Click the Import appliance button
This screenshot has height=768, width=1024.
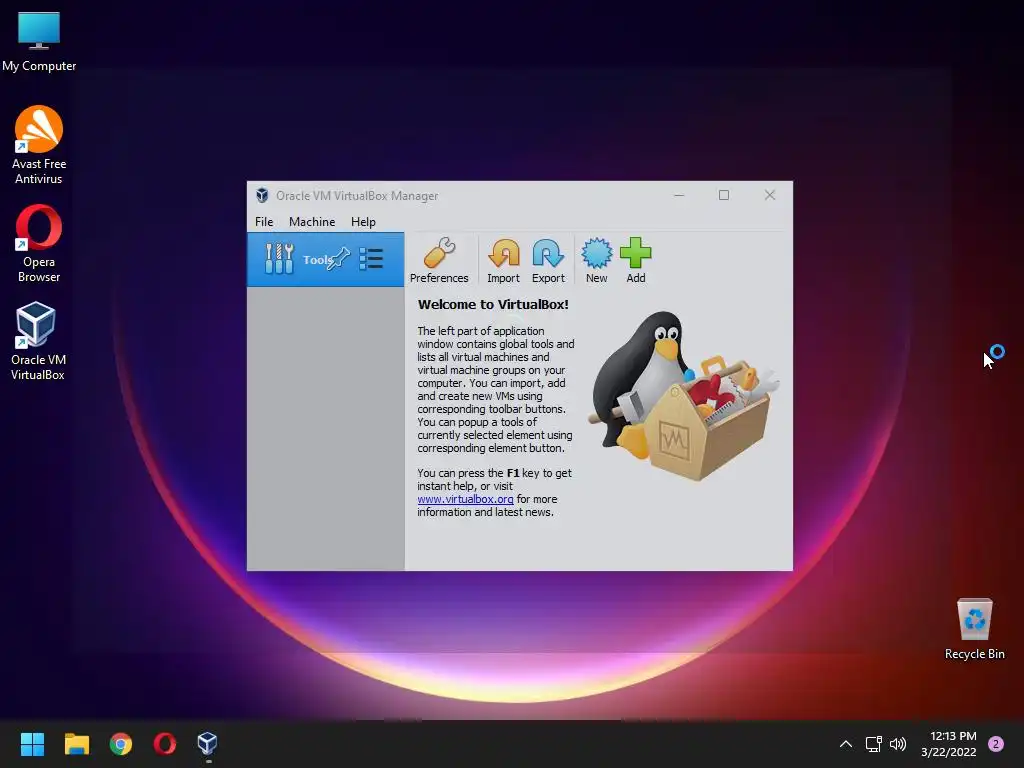(504, 260)
